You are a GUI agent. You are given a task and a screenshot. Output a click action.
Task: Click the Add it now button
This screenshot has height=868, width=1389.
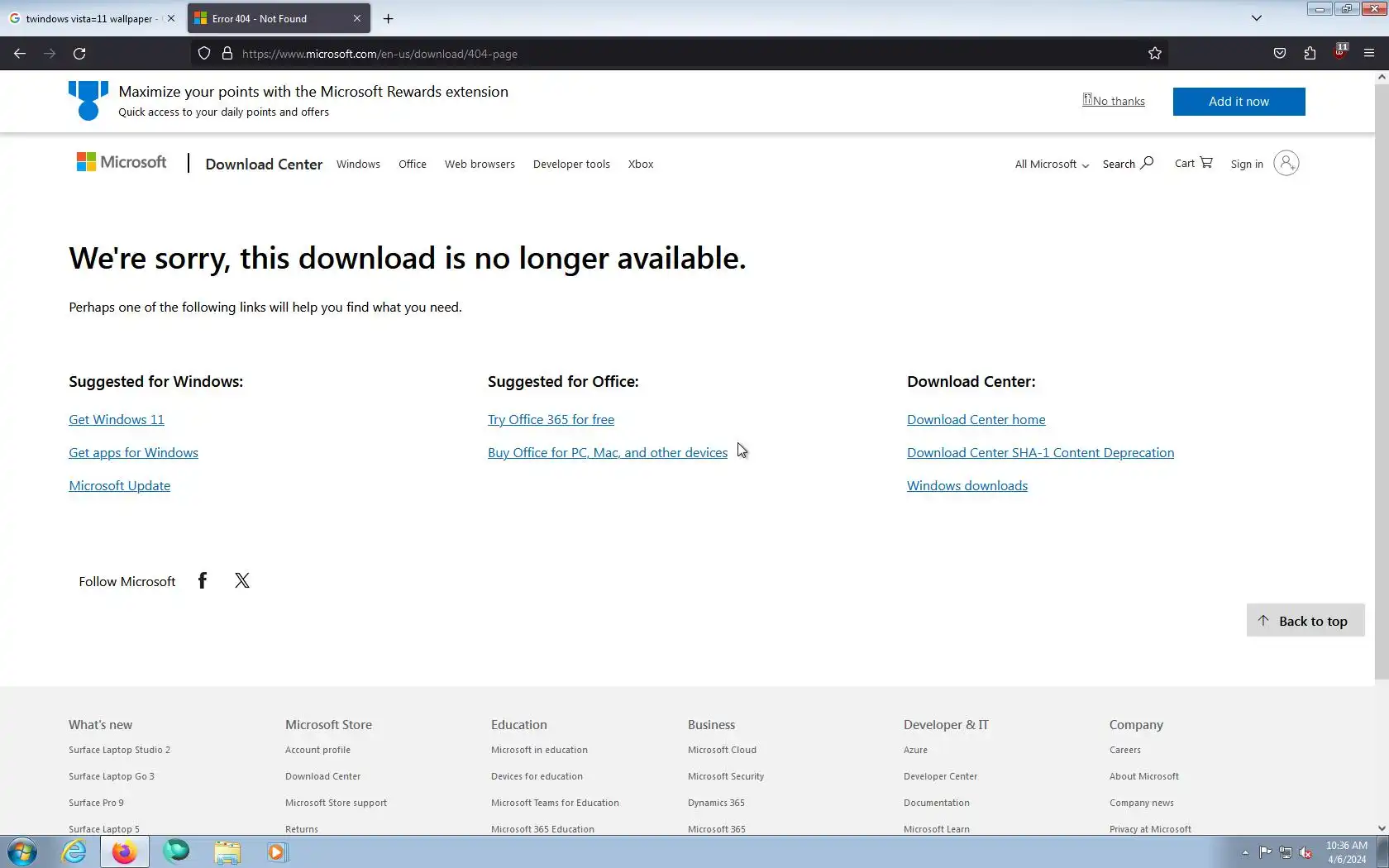click(1239, 102)
